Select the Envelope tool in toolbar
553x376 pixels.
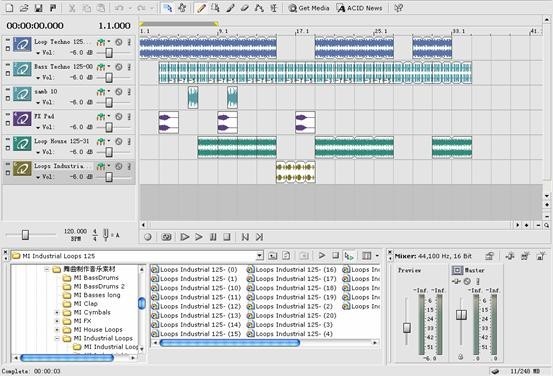pos(259,8)
